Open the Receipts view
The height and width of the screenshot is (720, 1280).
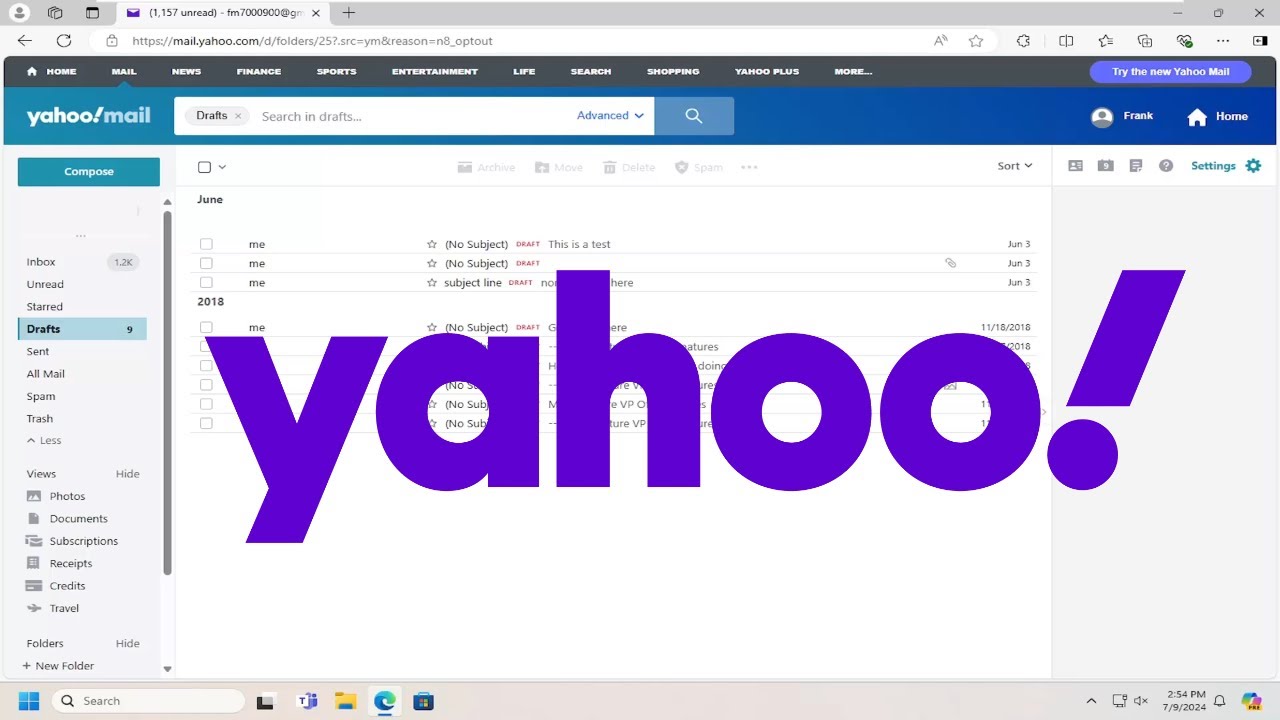pos(70,564)
